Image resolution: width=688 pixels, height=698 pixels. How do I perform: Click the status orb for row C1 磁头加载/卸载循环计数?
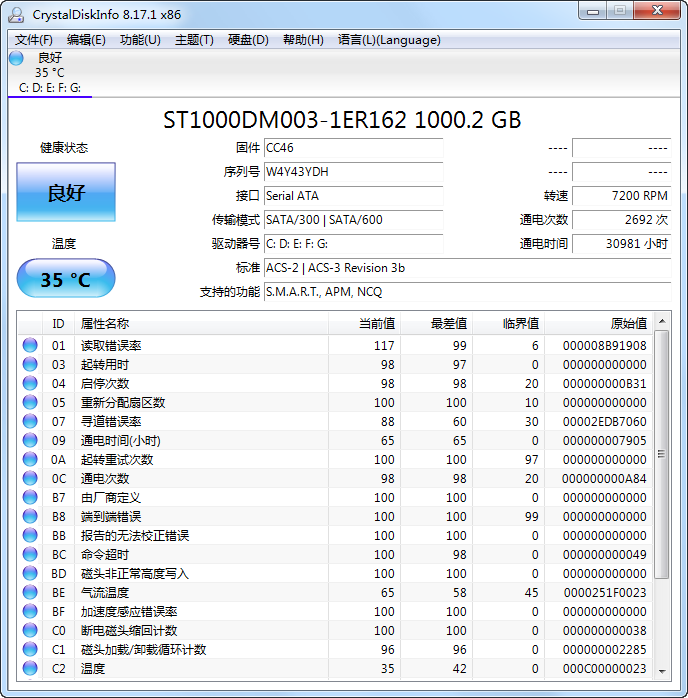[30, 649]
